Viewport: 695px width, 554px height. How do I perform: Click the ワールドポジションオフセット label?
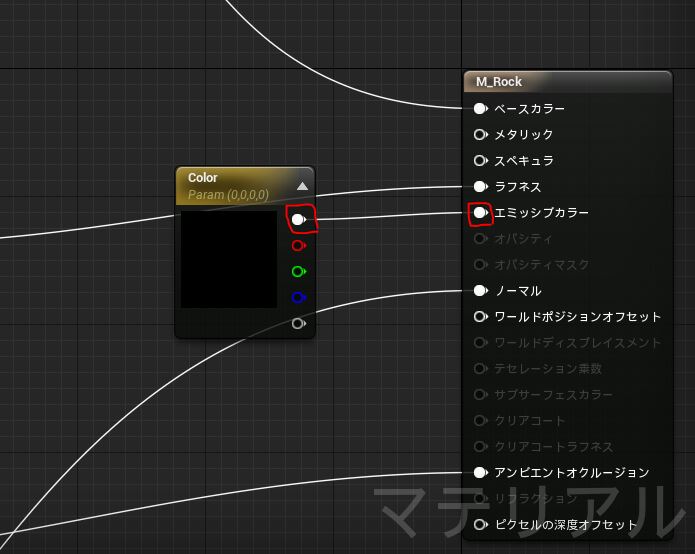pos(578,316)
